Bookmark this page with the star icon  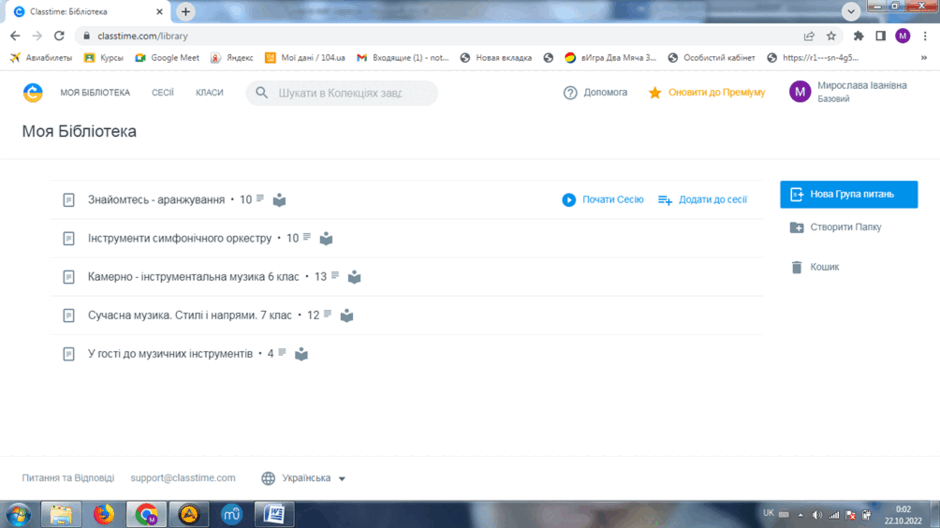tap(831, 36)
